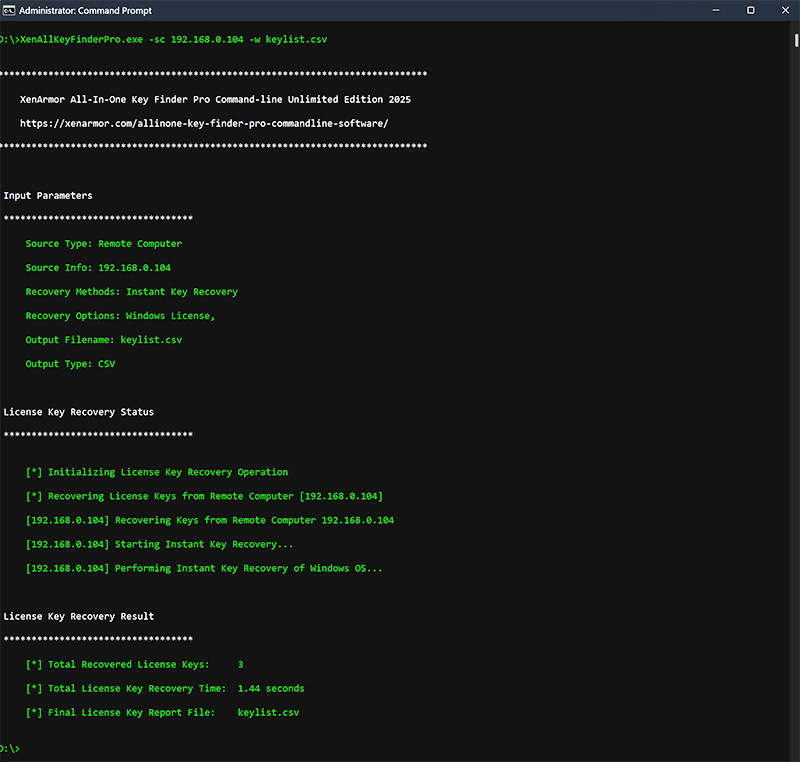The width and height of the screenshot is (800, 762).
Task: Click the Output Filename: keylist.csv line
Action: [x=104, y=340]
